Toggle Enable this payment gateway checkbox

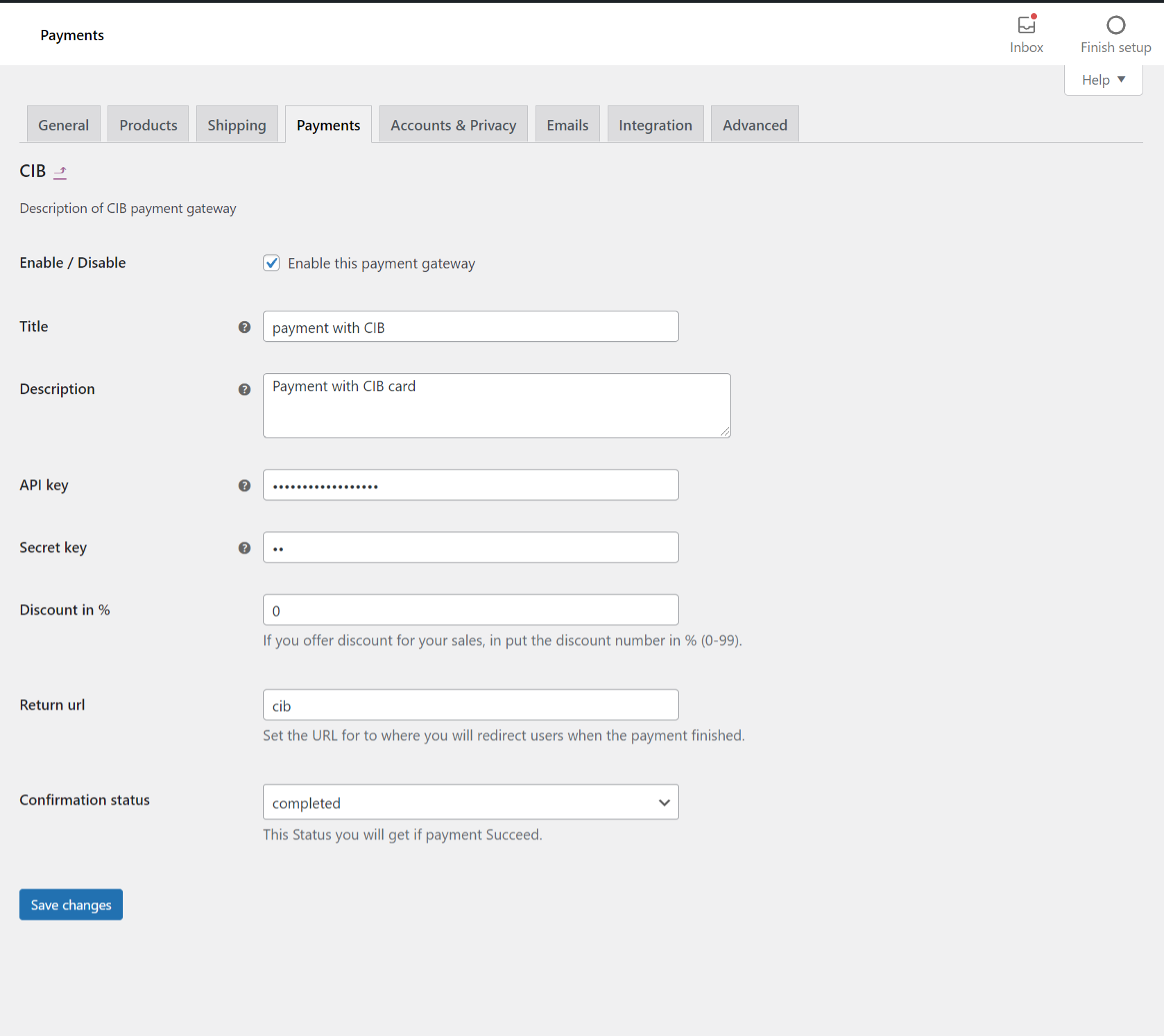271,263
